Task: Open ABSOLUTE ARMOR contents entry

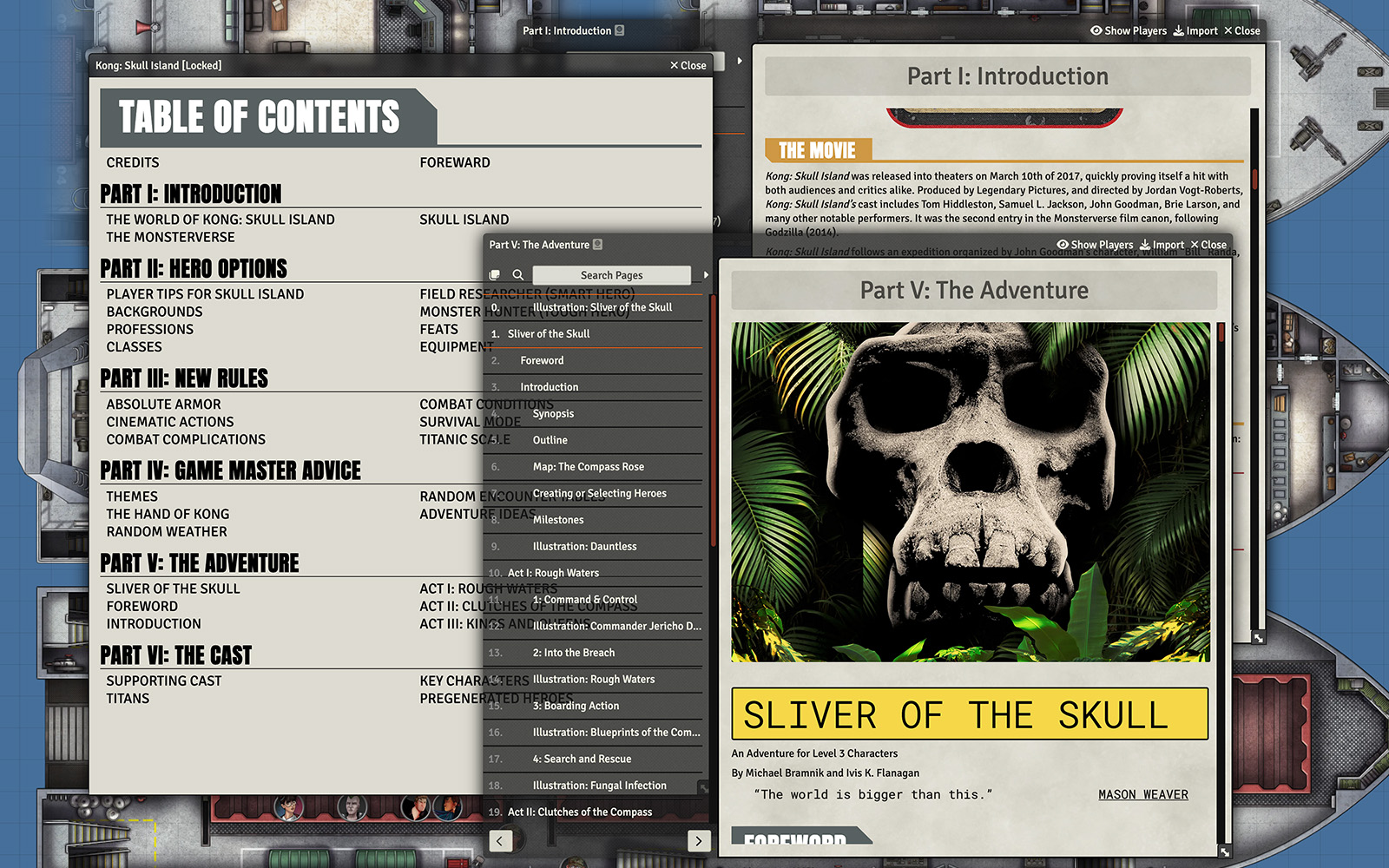Action: click(x=163, y=404)
